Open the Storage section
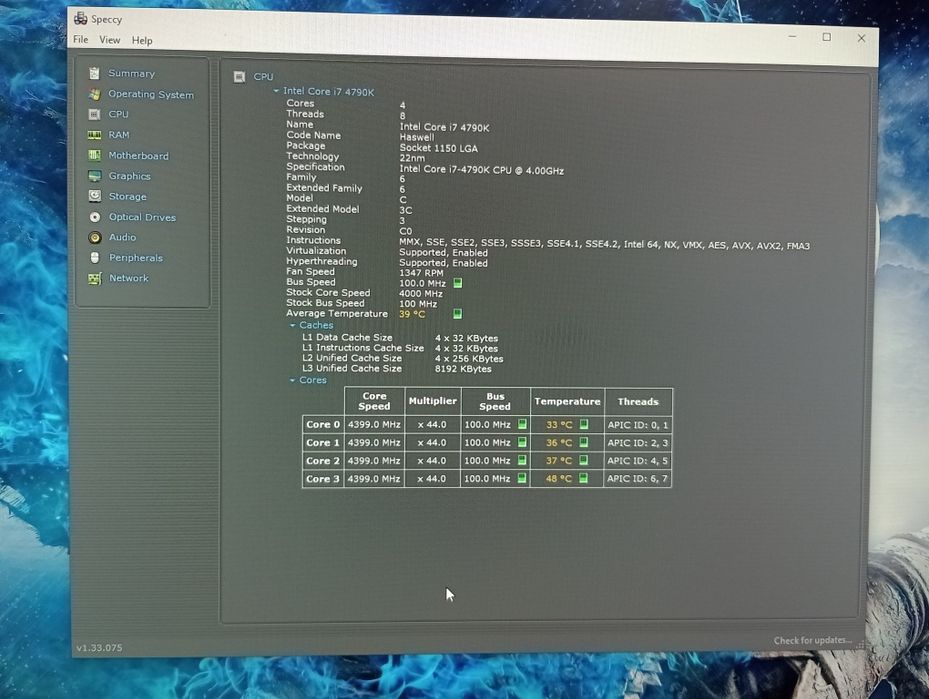This screenshot has width=929, height=699. [127, 197]
